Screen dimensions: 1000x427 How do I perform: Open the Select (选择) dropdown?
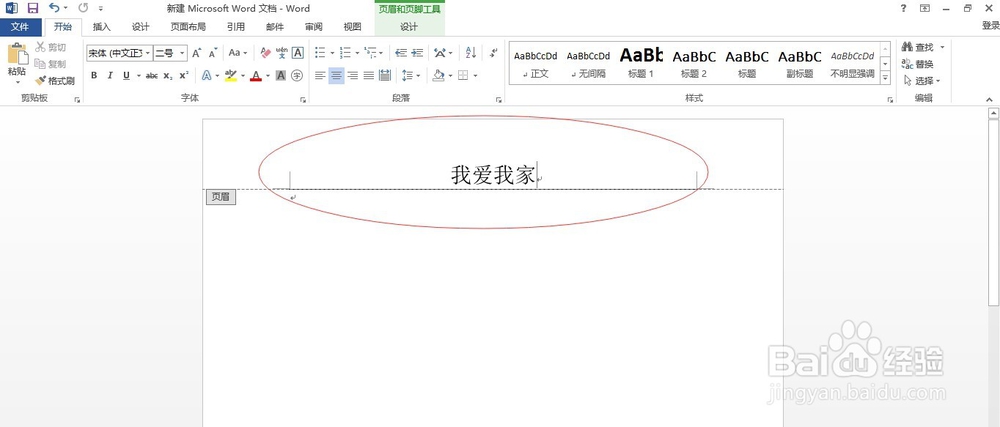coord(923,81)
